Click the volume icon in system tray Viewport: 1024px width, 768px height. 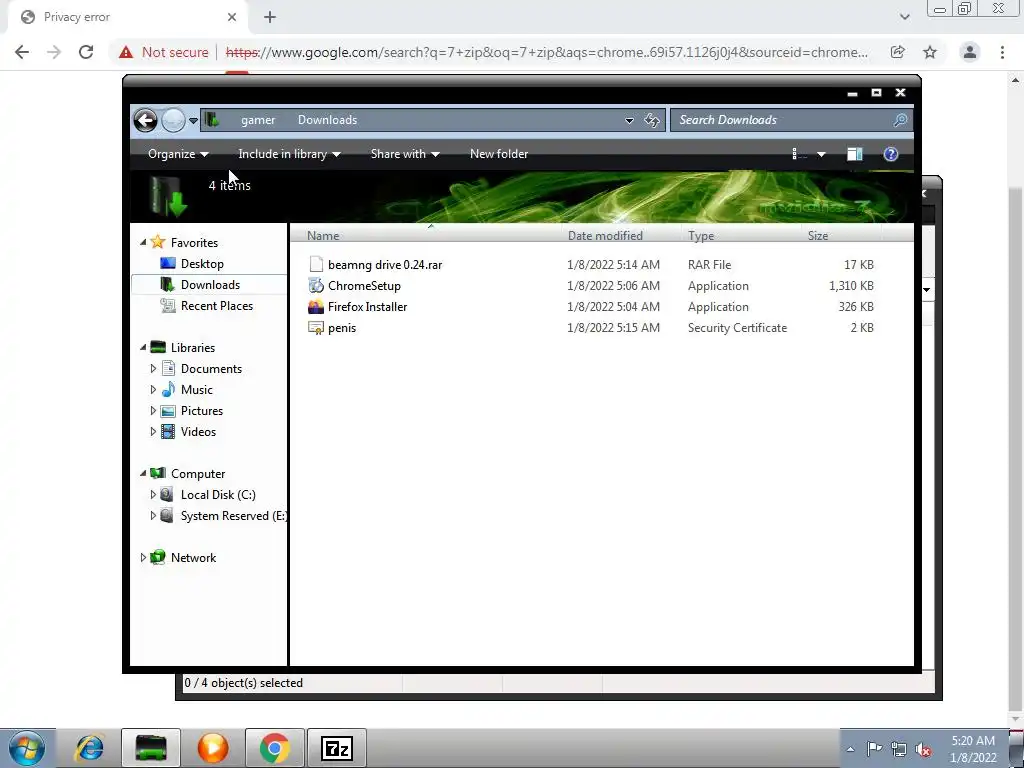pos(923,749)
